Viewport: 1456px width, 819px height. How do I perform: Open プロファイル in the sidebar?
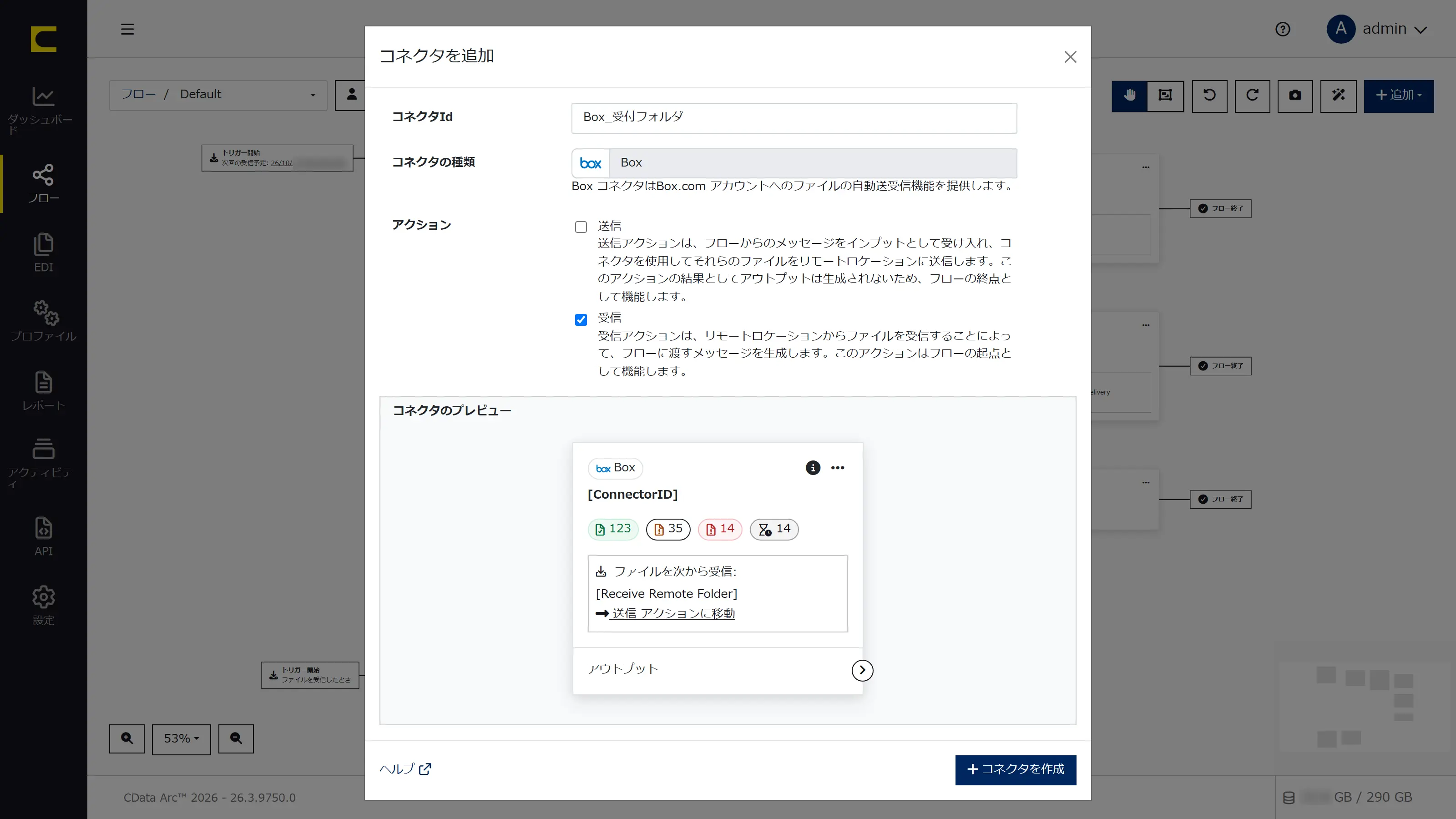tap(44, 321)
